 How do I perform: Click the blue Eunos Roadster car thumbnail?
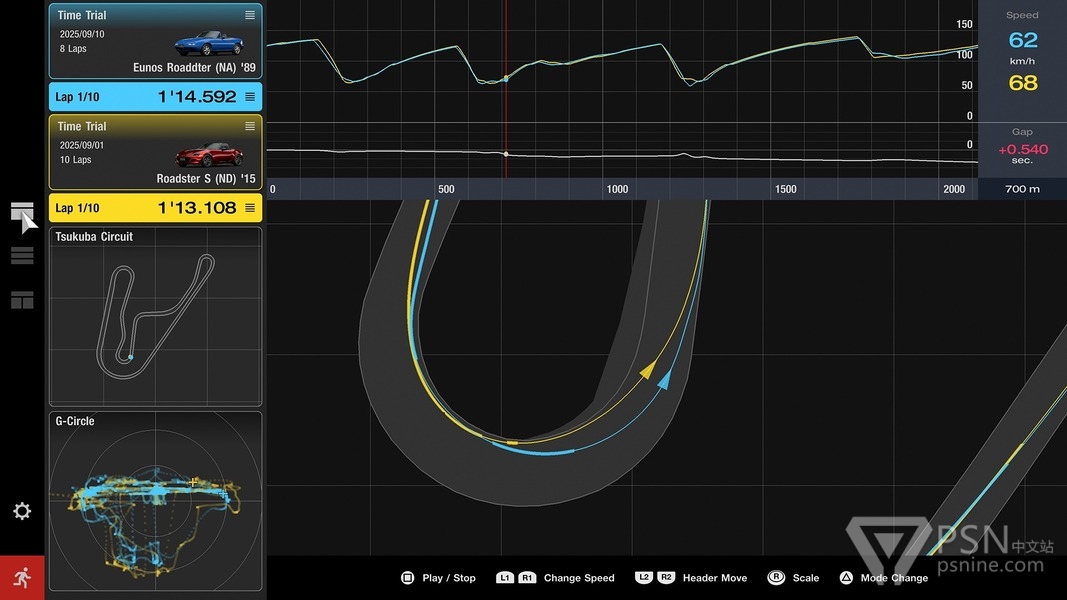coord(209,42)
